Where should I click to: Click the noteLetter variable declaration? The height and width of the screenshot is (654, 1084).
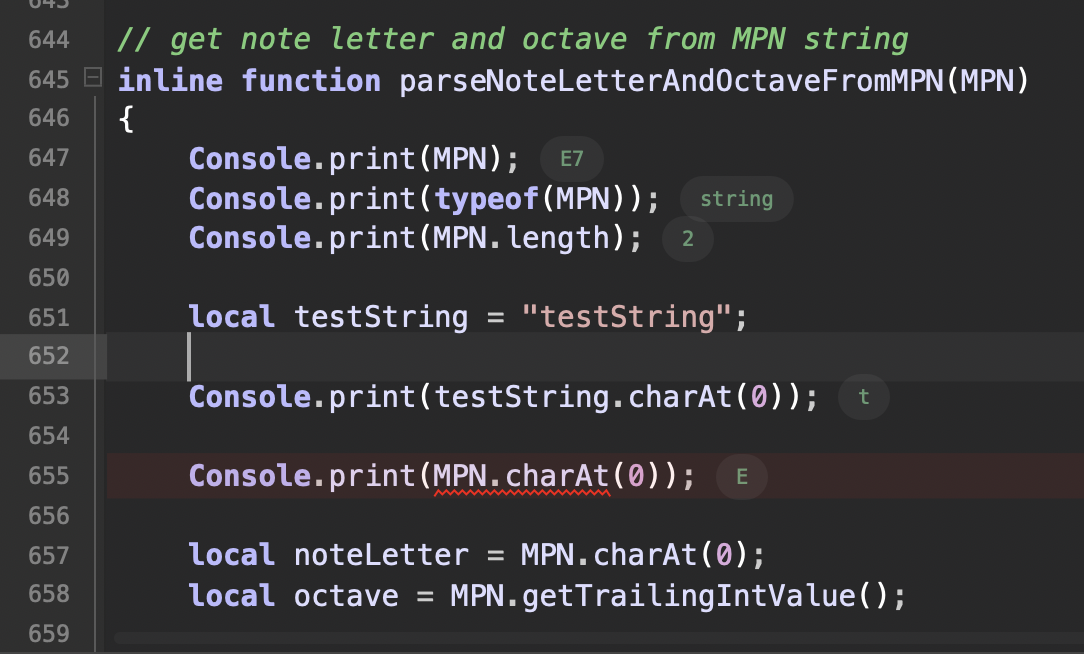381,555
